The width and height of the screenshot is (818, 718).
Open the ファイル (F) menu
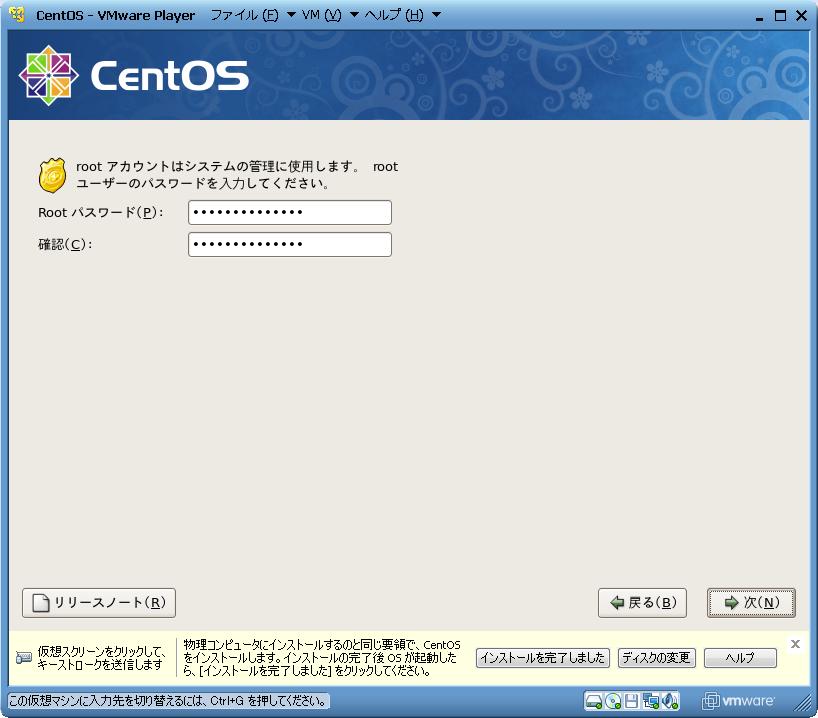tap(244, 15)
